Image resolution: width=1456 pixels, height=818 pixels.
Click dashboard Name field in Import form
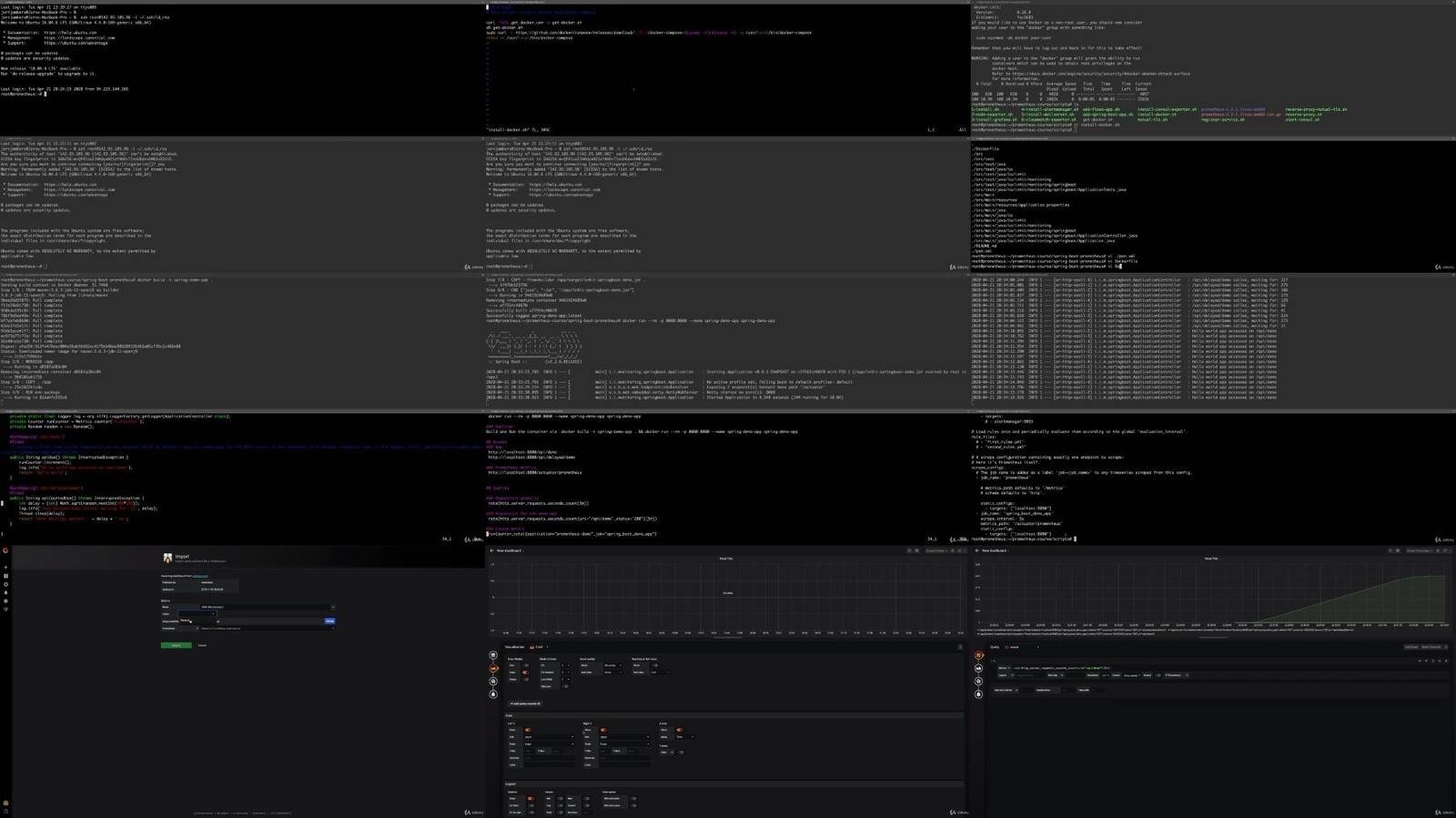(x=266, y=607)
